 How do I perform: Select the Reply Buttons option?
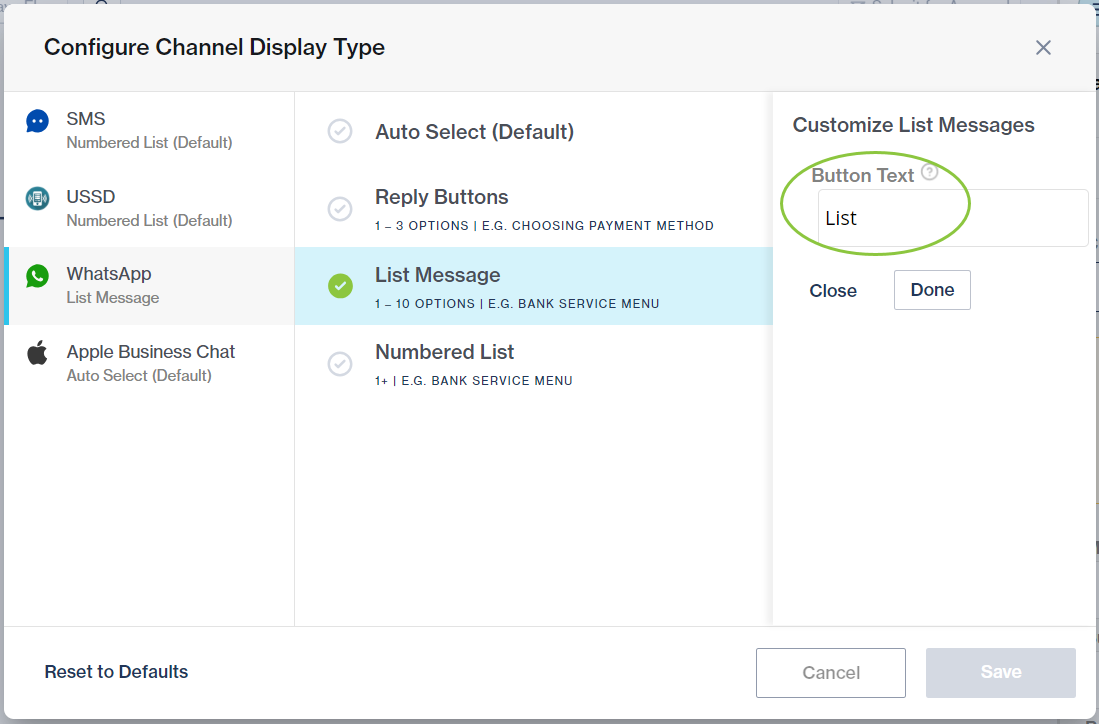click(440, 197)
